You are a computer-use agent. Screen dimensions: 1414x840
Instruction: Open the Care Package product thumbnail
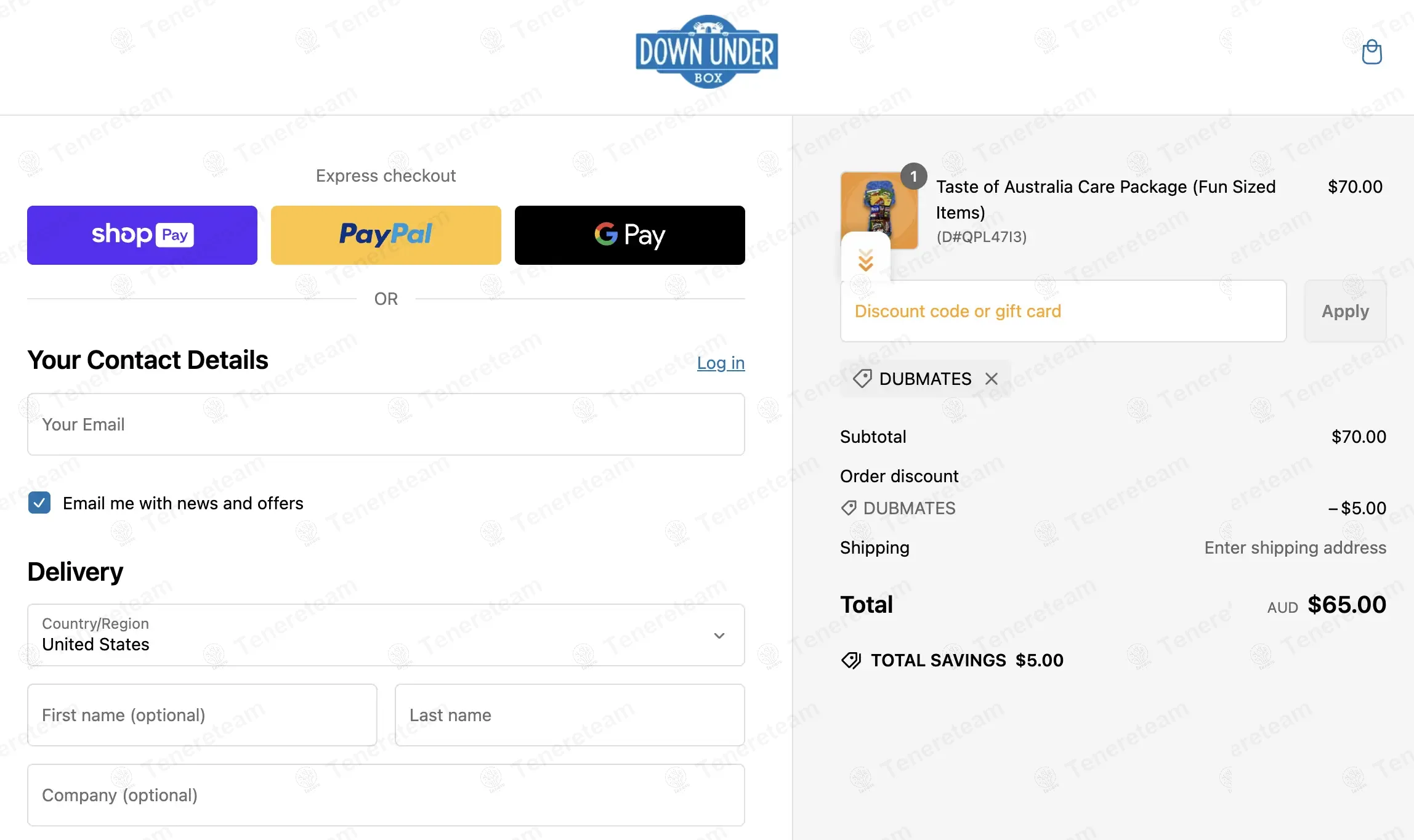(879, 210)
